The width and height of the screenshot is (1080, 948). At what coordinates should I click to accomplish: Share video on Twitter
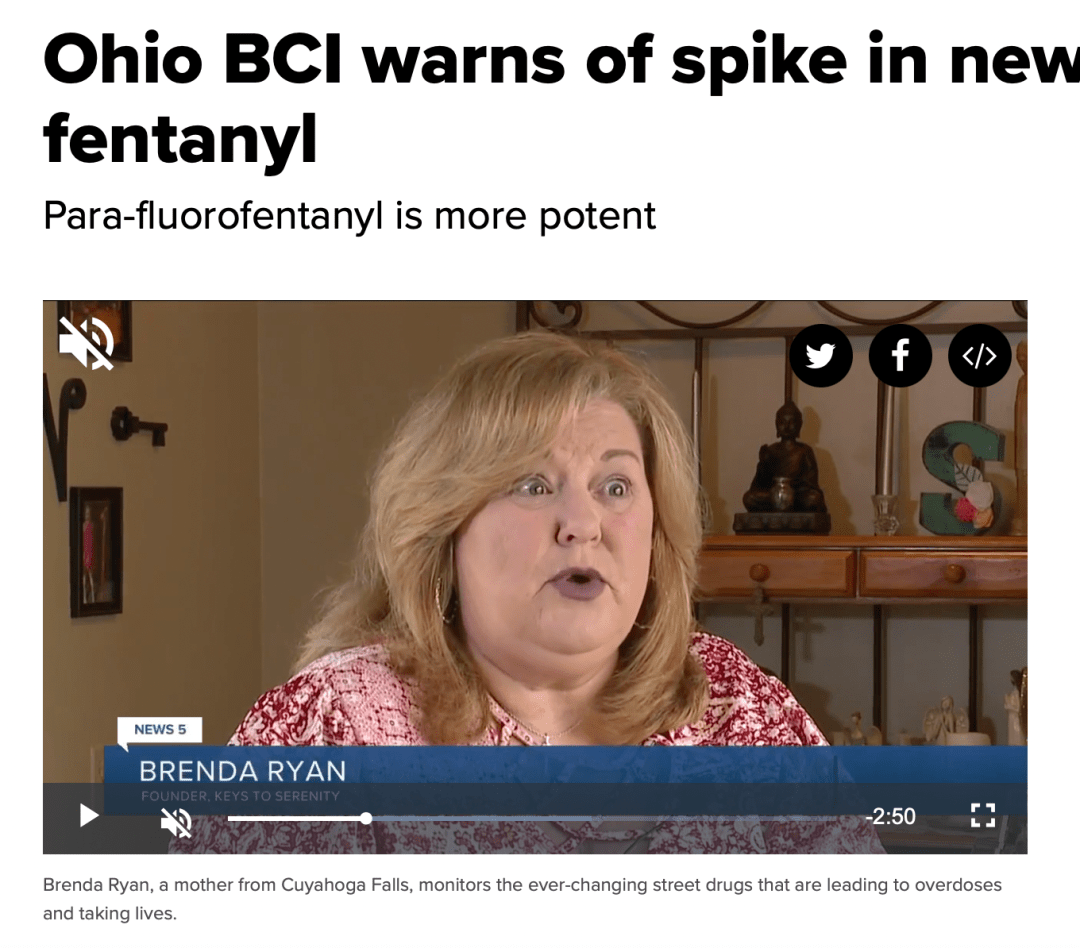(820, 356)
